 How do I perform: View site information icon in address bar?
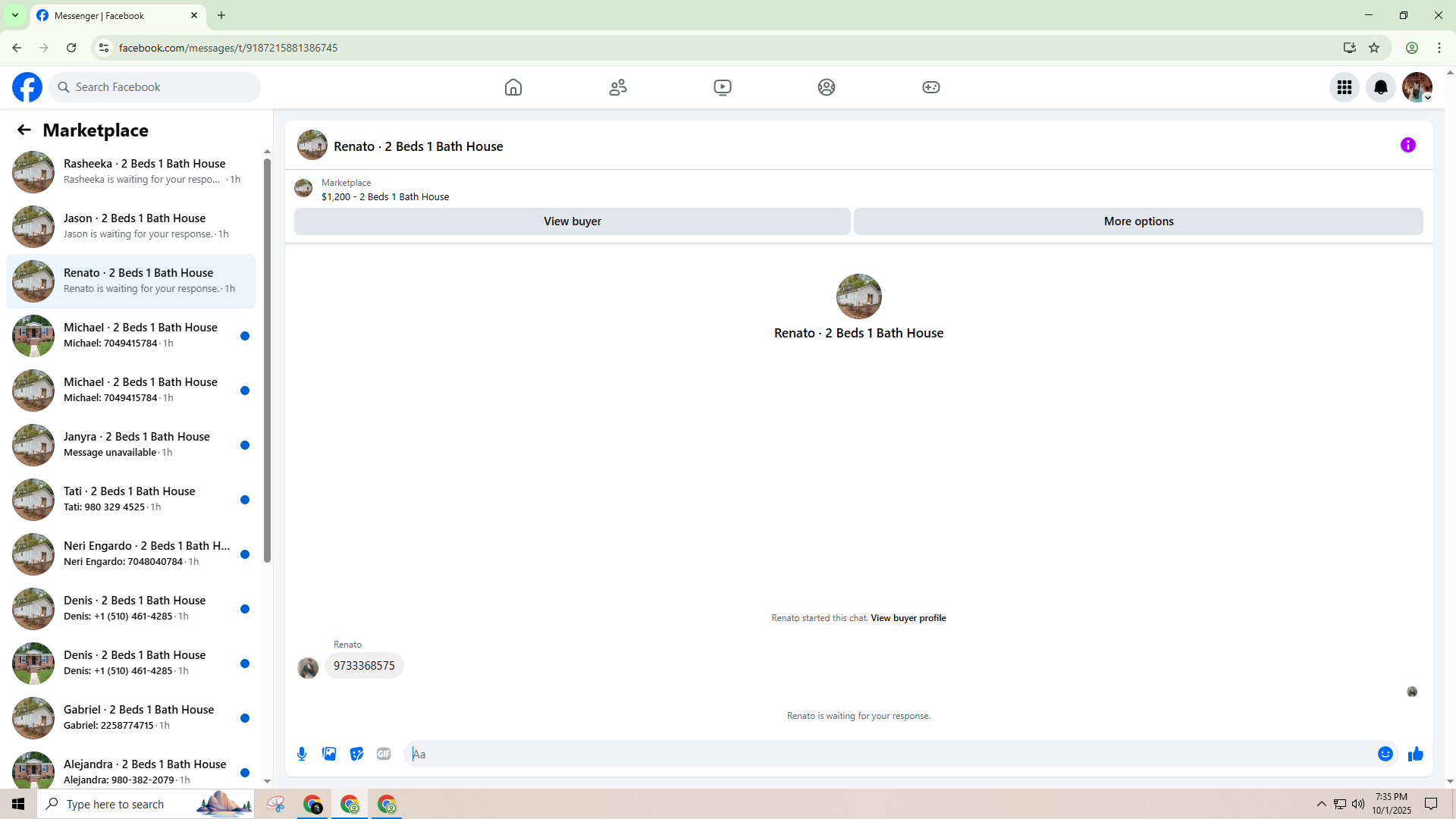(104, 48)
